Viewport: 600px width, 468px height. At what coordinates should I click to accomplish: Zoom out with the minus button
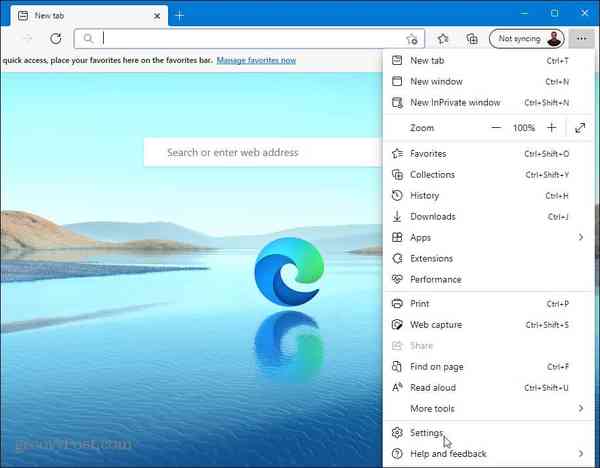click(496, 128)
